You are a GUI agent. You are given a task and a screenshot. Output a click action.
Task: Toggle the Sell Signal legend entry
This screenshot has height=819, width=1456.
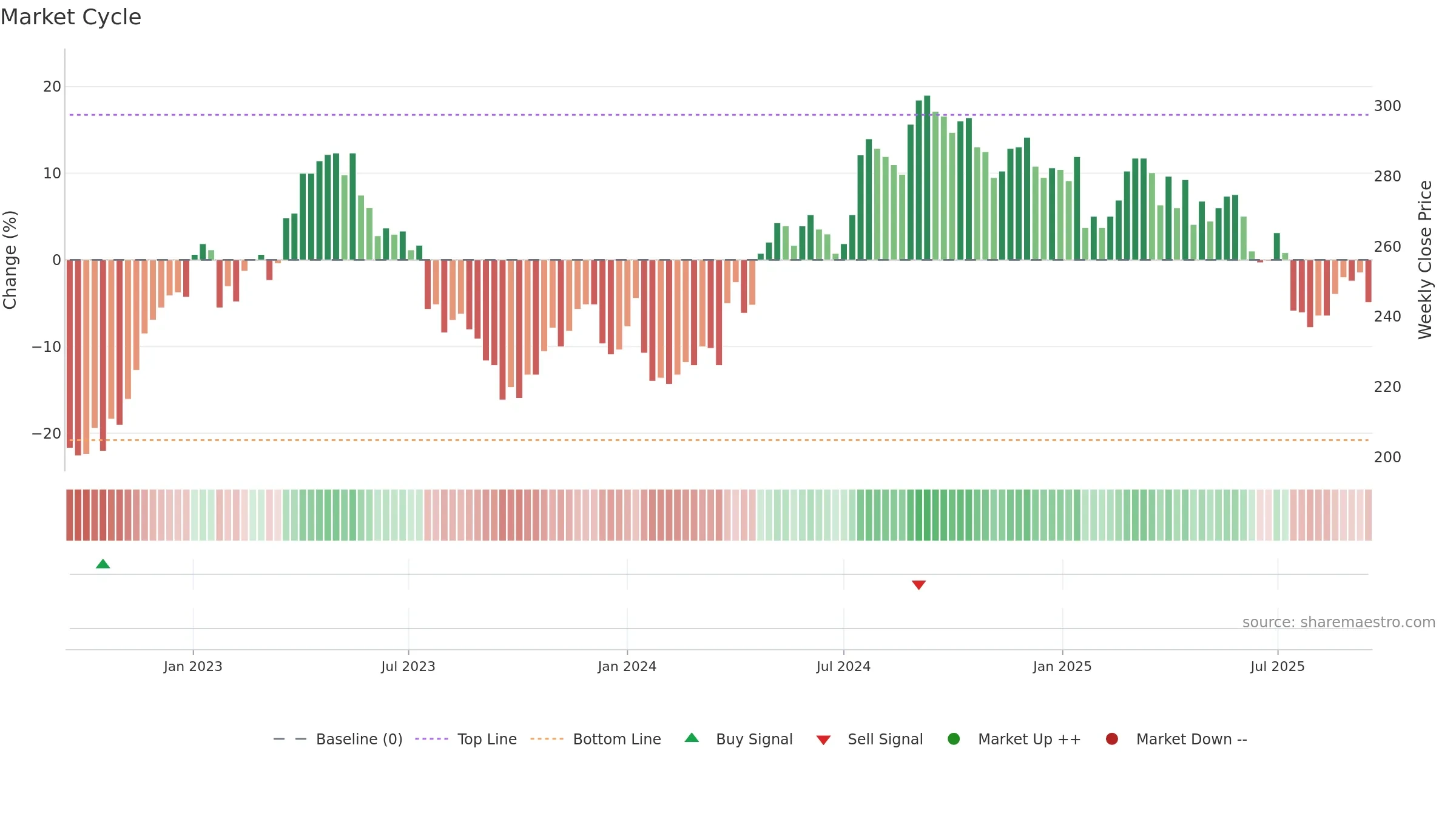click(x=869, y=740)
